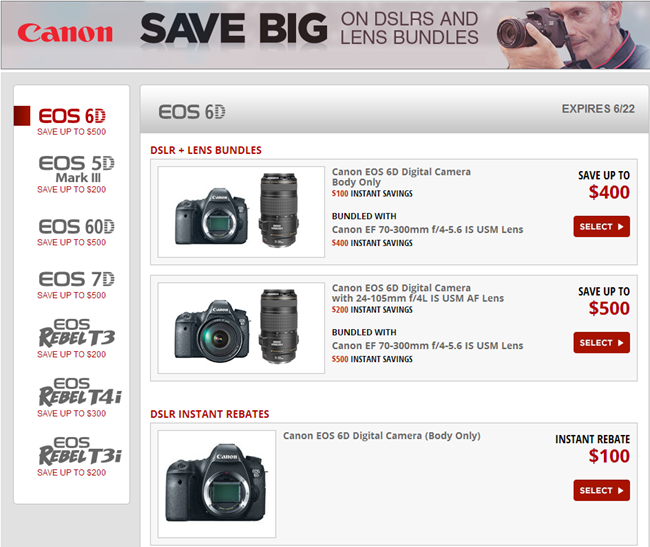The height and width of the screenshot is (547, 650).
Task: Select the $500 savings bundle button
Action: pyautogui.click(x=601, y=343)
